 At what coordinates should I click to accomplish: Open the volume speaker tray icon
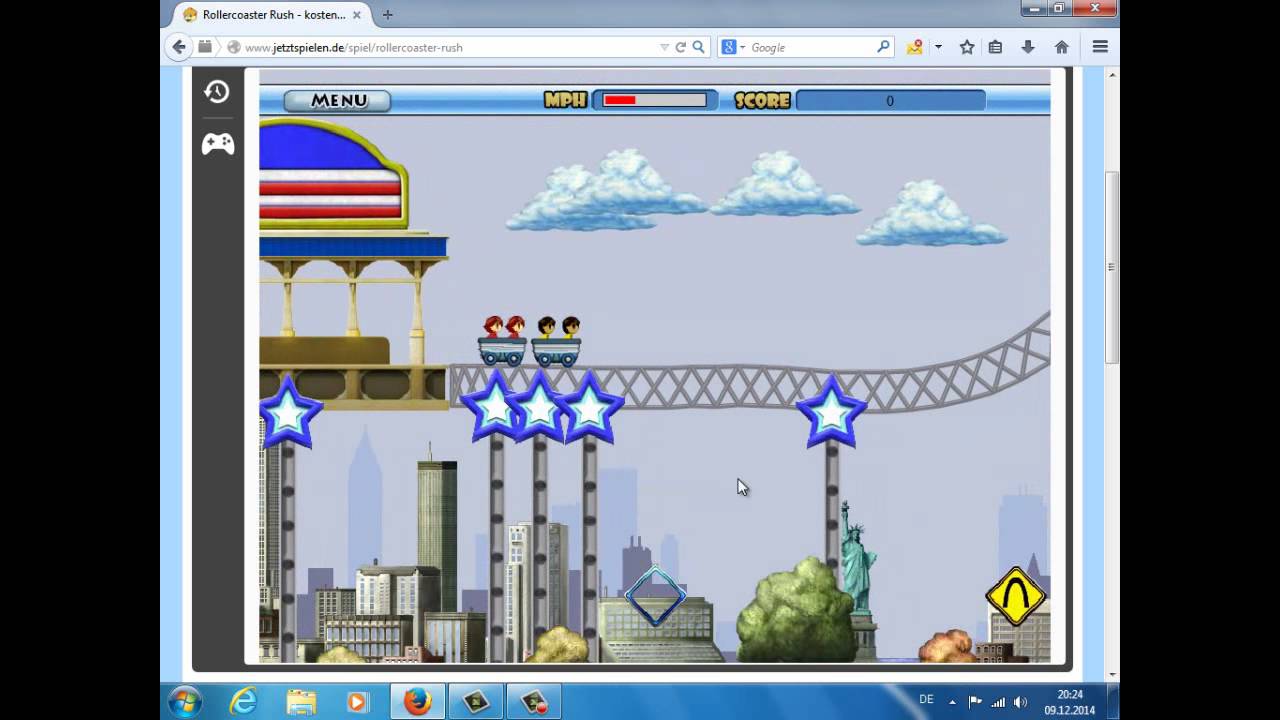[x=1020, y=702]
